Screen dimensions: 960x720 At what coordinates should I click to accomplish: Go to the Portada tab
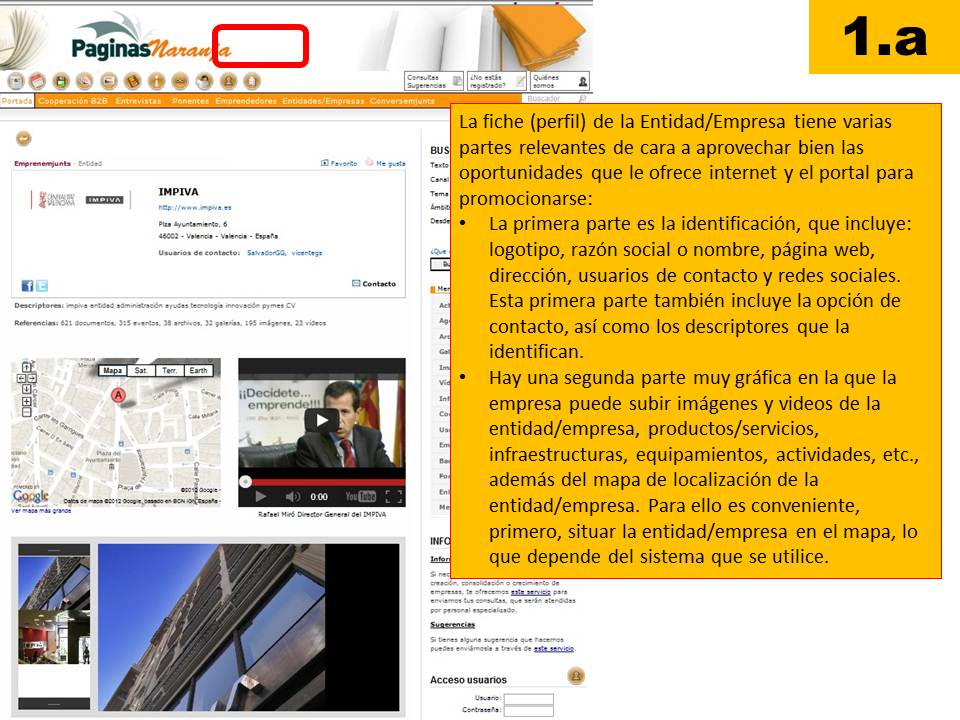15,101
